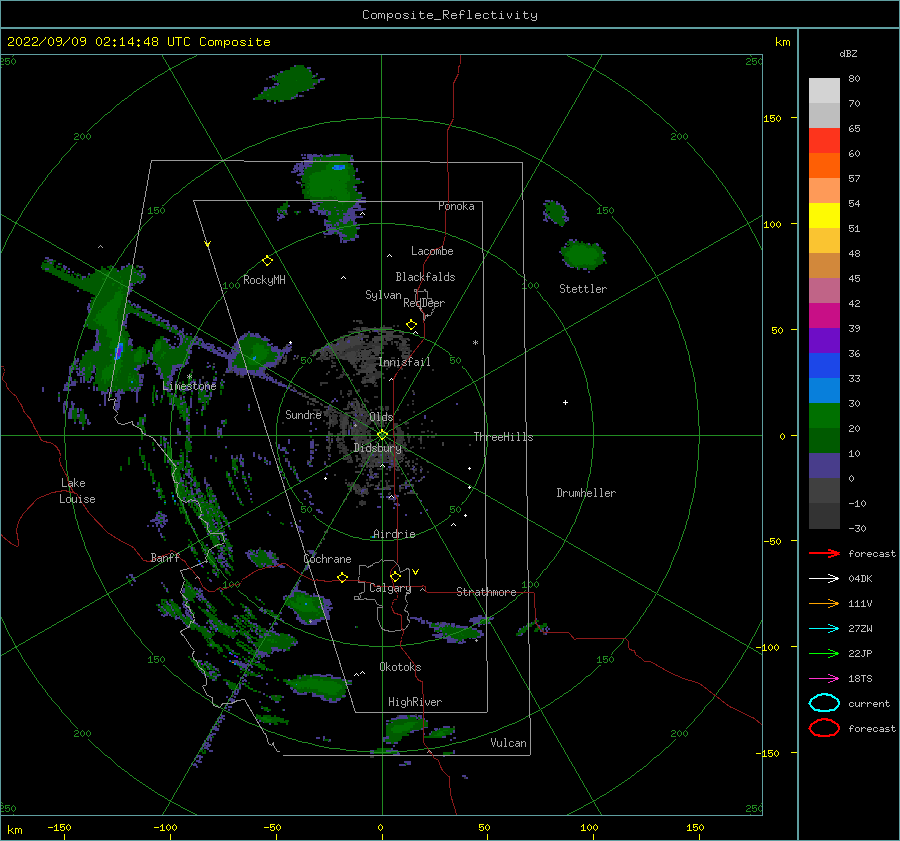Image resolution: width=900 pixels, height=841 pixels.
Task: Click the yellow diamond marker near Cochrane
Action: 342,577
